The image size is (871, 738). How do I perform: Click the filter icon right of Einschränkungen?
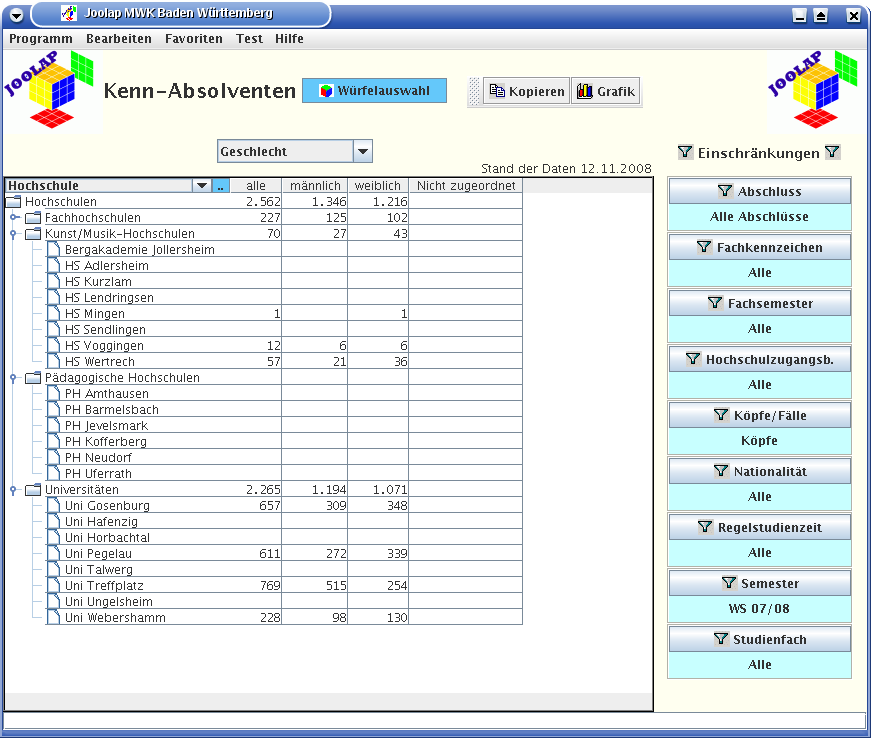click(x=832, y=153)
